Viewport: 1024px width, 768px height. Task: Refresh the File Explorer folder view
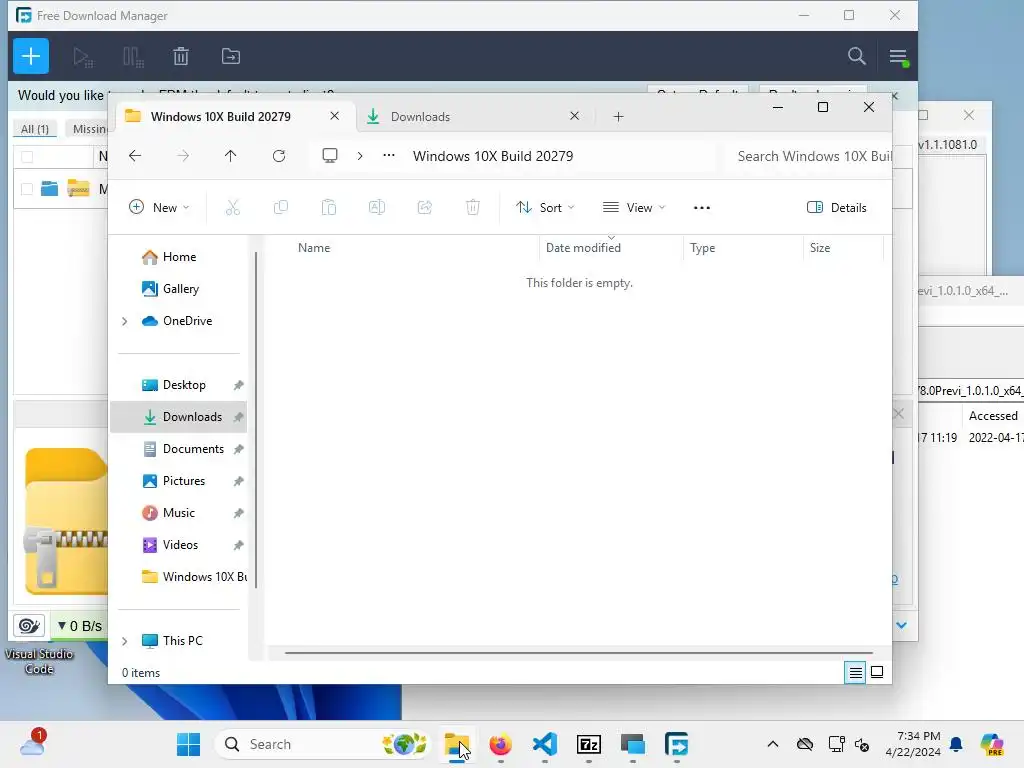coord(279,156)
